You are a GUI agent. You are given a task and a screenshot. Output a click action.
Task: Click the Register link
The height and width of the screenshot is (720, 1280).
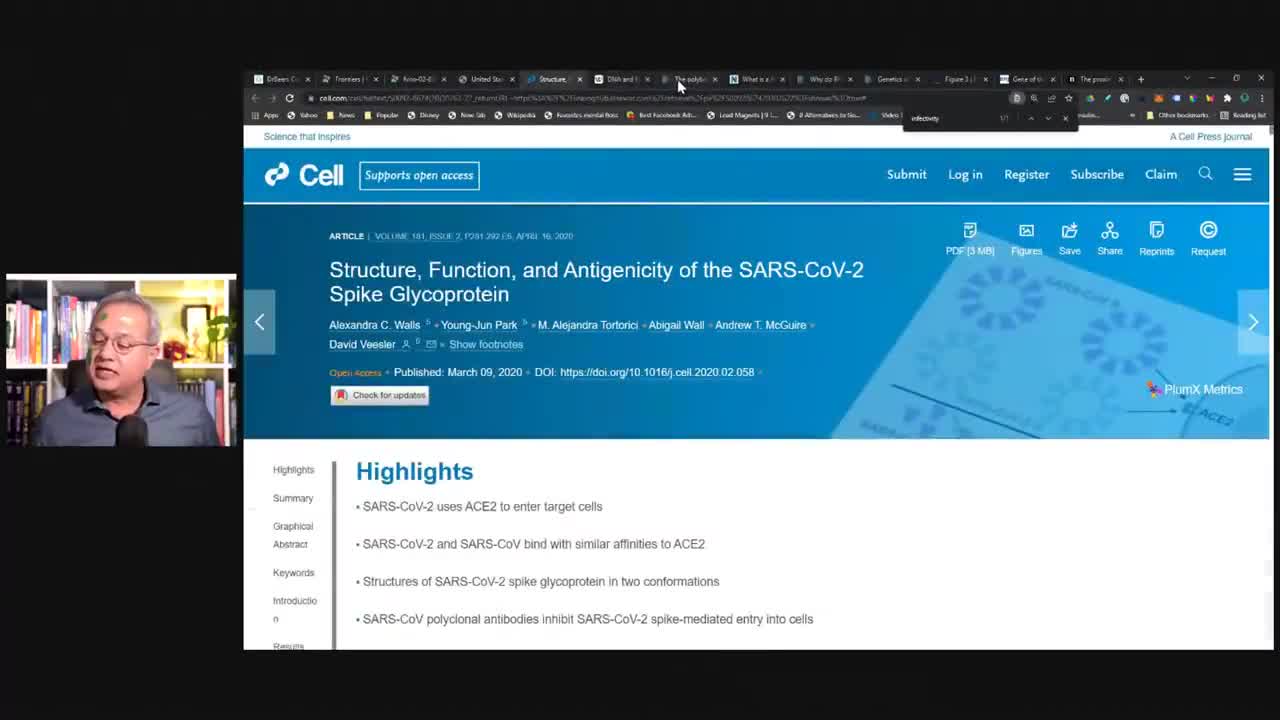click(x=1026, y=174)
